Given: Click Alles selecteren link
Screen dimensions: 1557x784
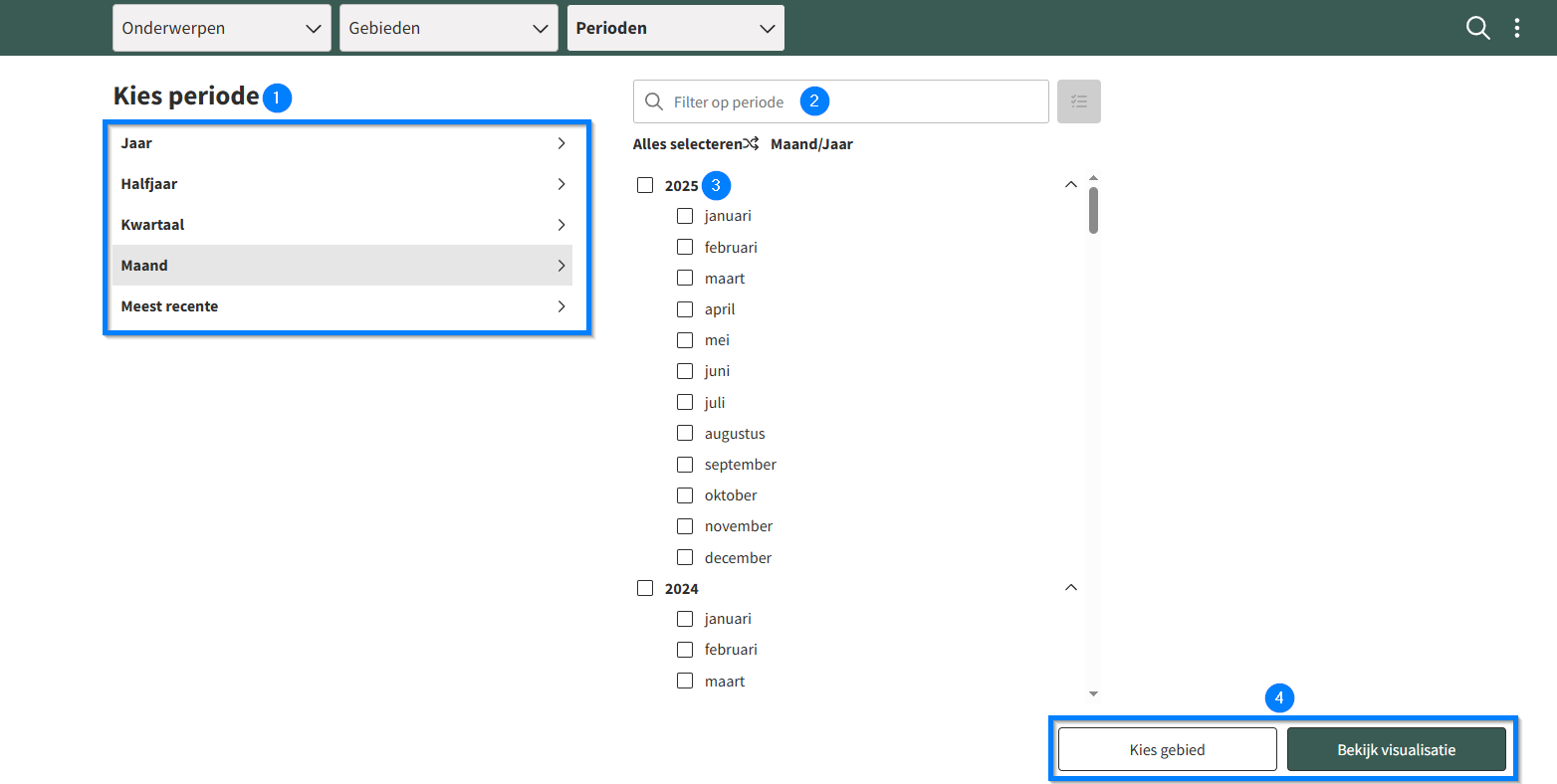Looking at the screenshot, I should pos(687,144).
